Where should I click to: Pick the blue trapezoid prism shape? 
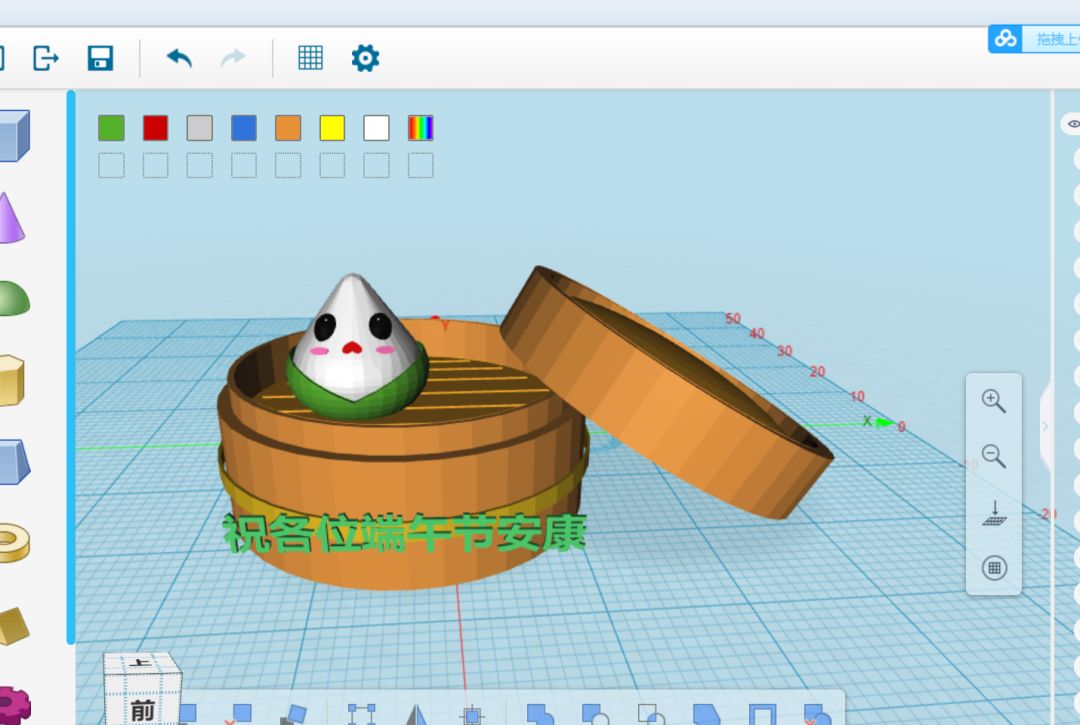click(14, 461)
